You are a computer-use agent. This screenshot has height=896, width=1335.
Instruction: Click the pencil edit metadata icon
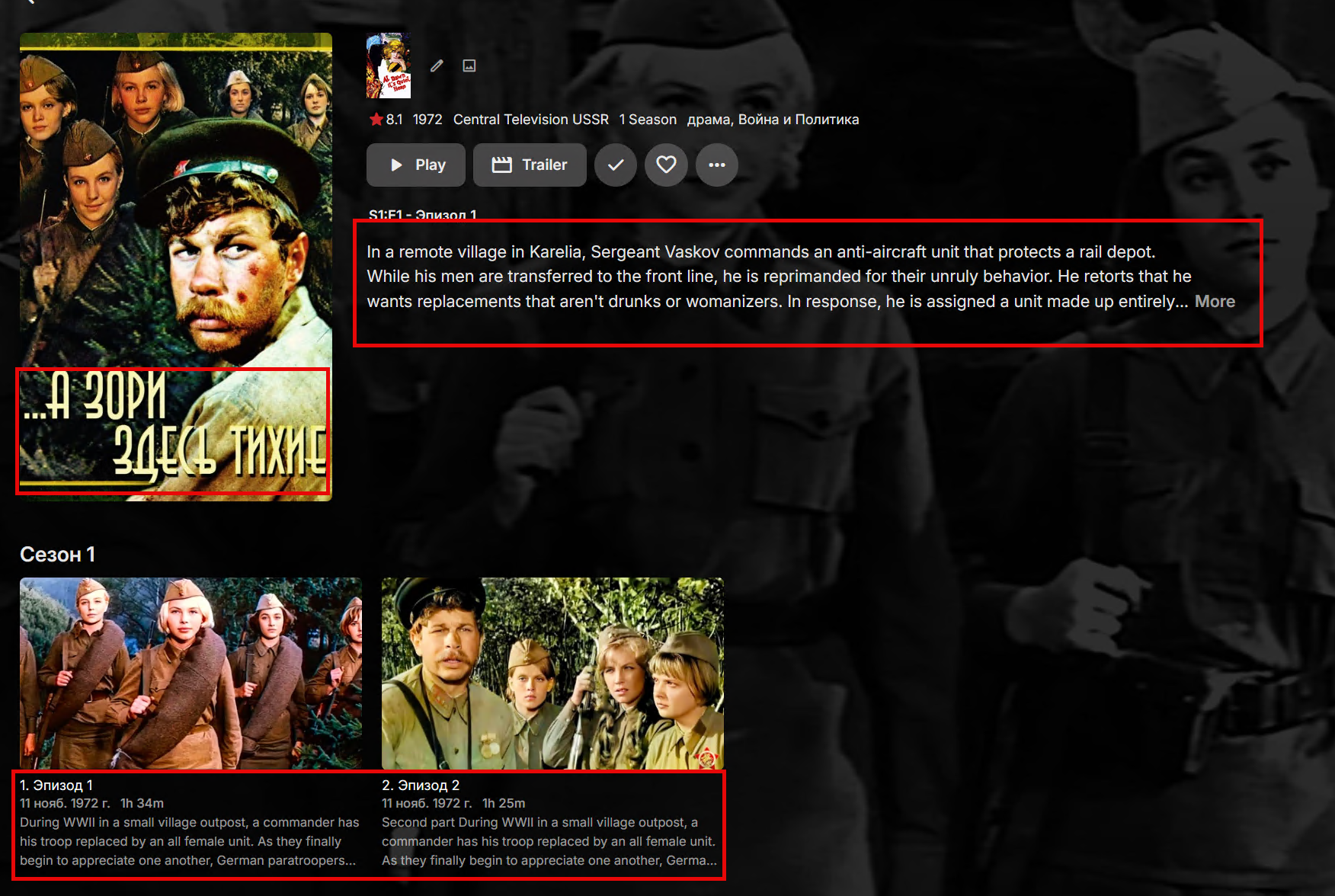[437, 66]
